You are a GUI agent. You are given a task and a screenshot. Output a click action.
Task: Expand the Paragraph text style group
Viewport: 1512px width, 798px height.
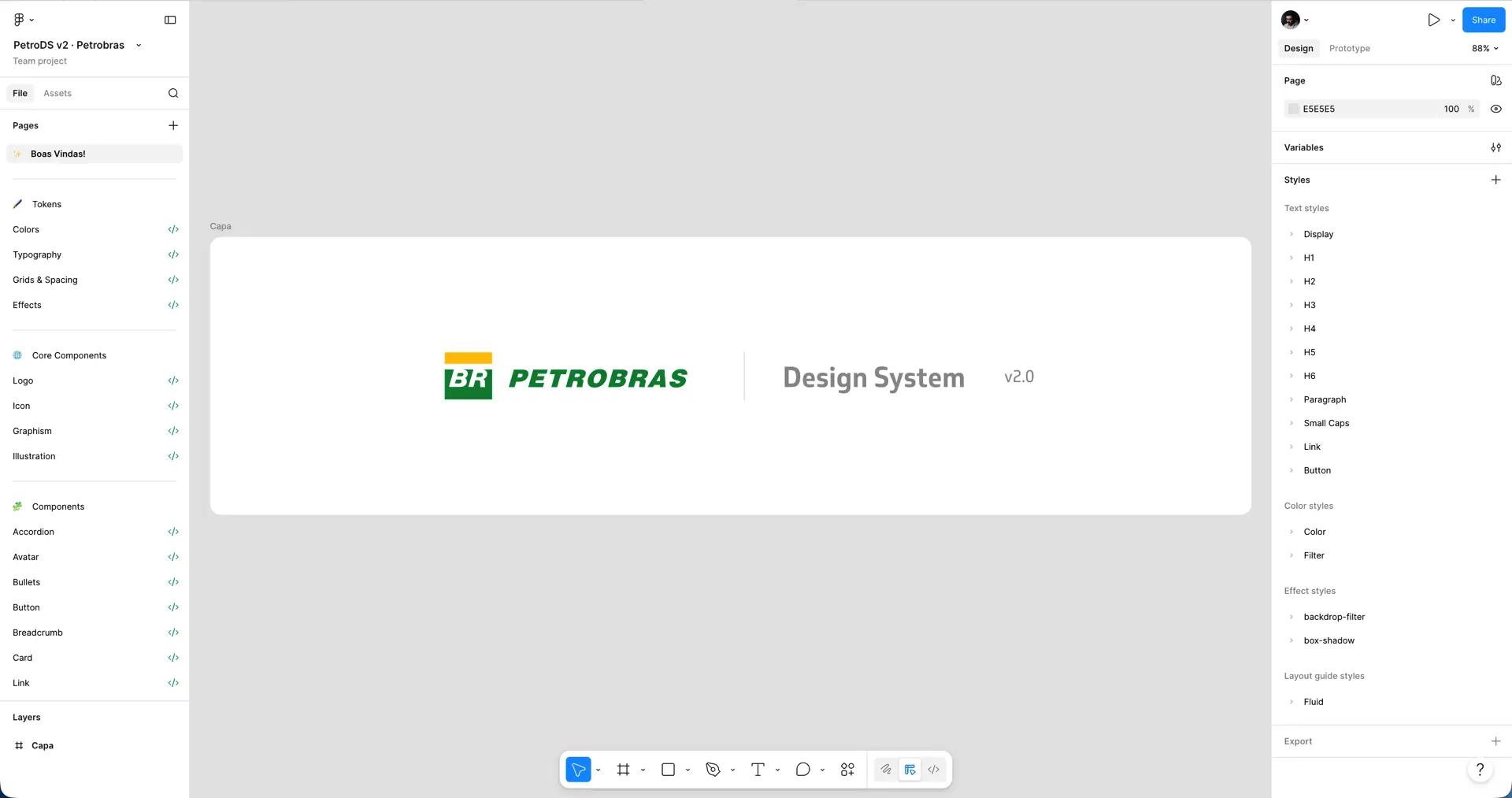(x=1291, y=399)
